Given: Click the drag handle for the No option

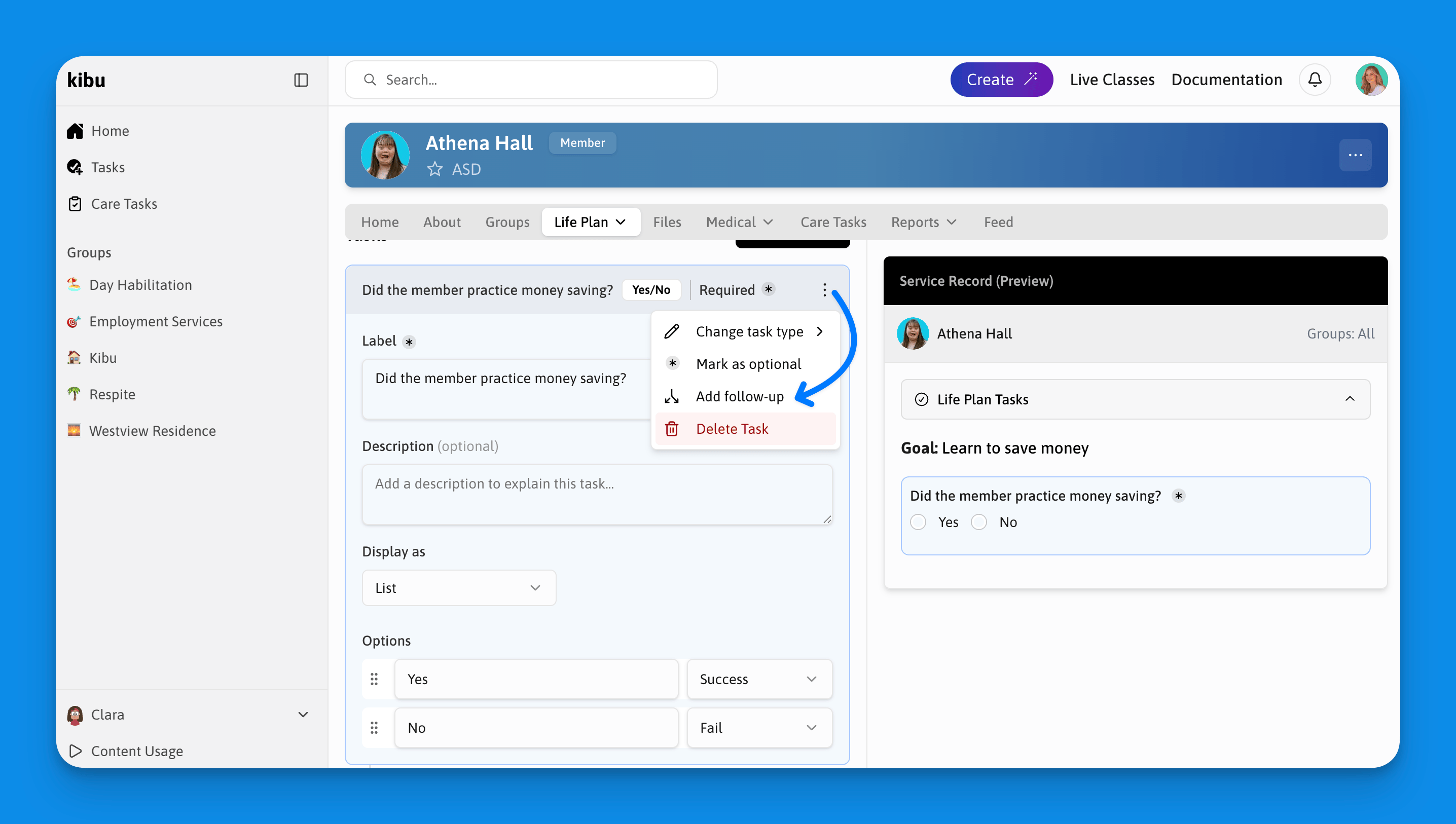Looking at the screenshot, I should [x=374, y=728].
